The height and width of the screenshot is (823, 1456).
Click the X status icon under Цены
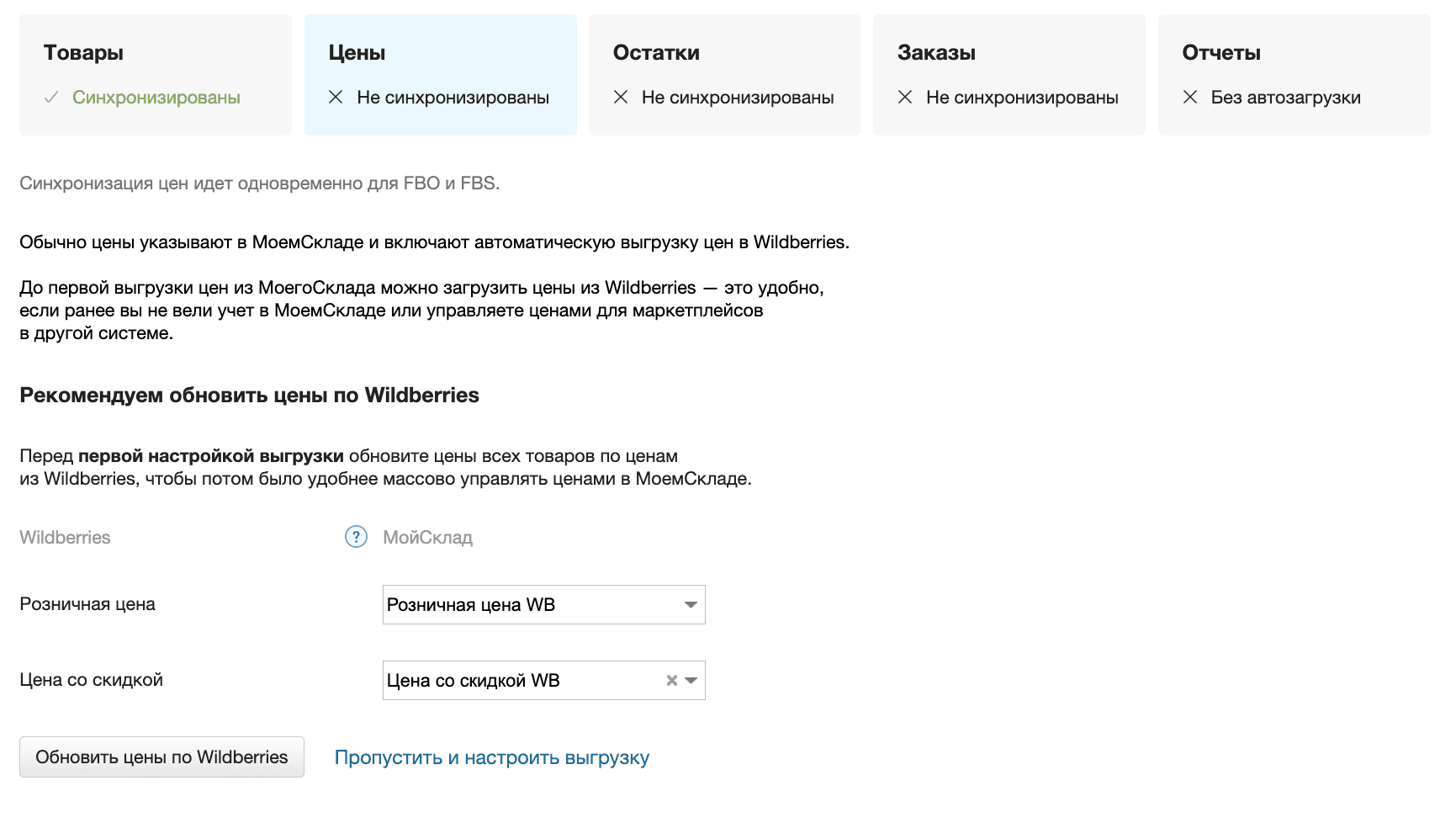point(336,98)
